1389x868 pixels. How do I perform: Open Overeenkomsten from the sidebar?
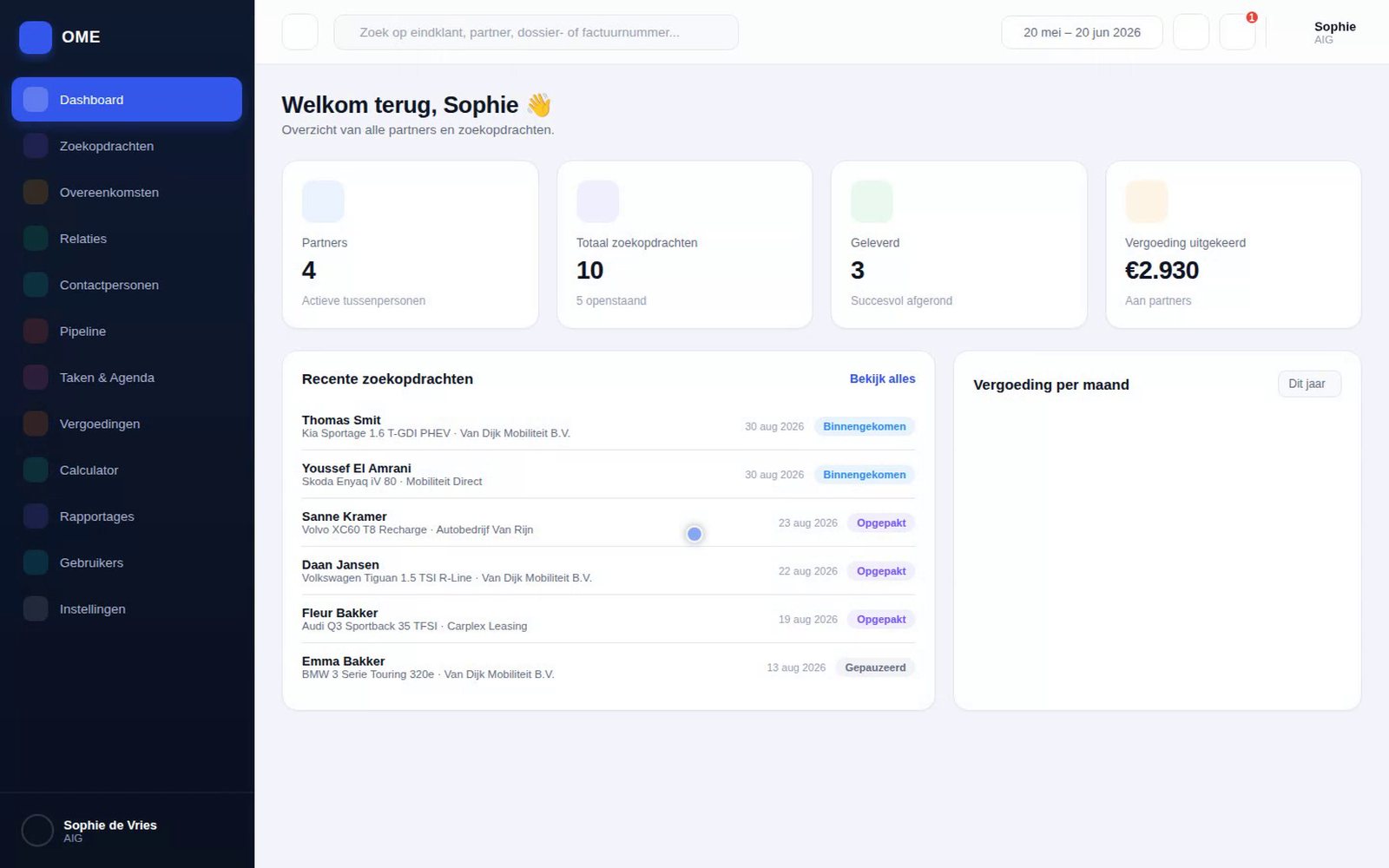pos(127,192)
